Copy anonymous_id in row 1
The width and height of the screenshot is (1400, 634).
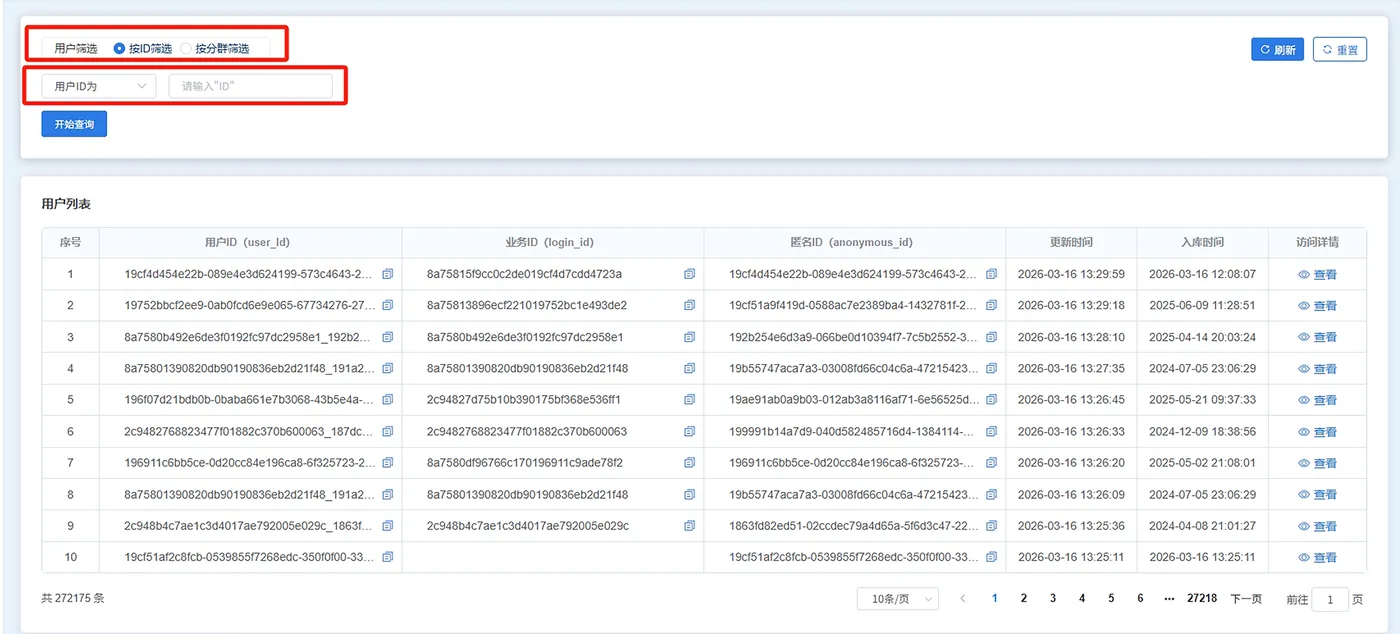(991, 274)
